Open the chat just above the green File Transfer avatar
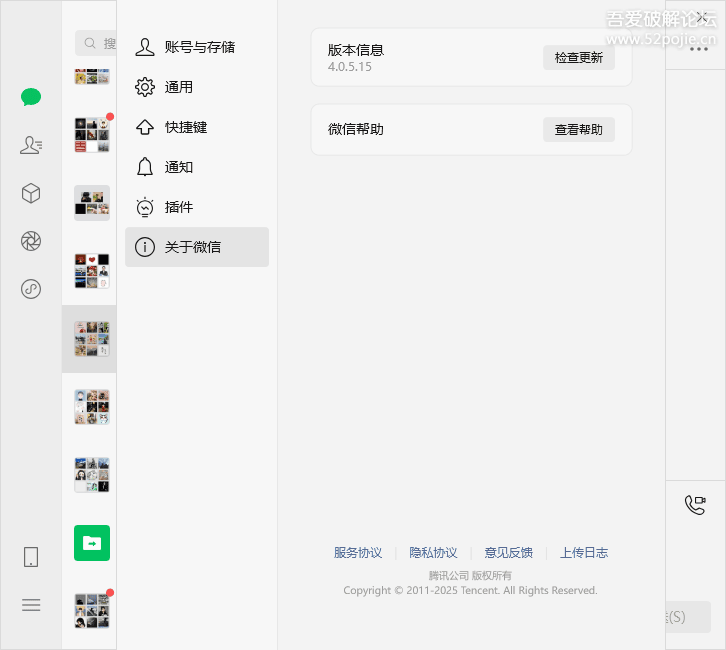 92,475
